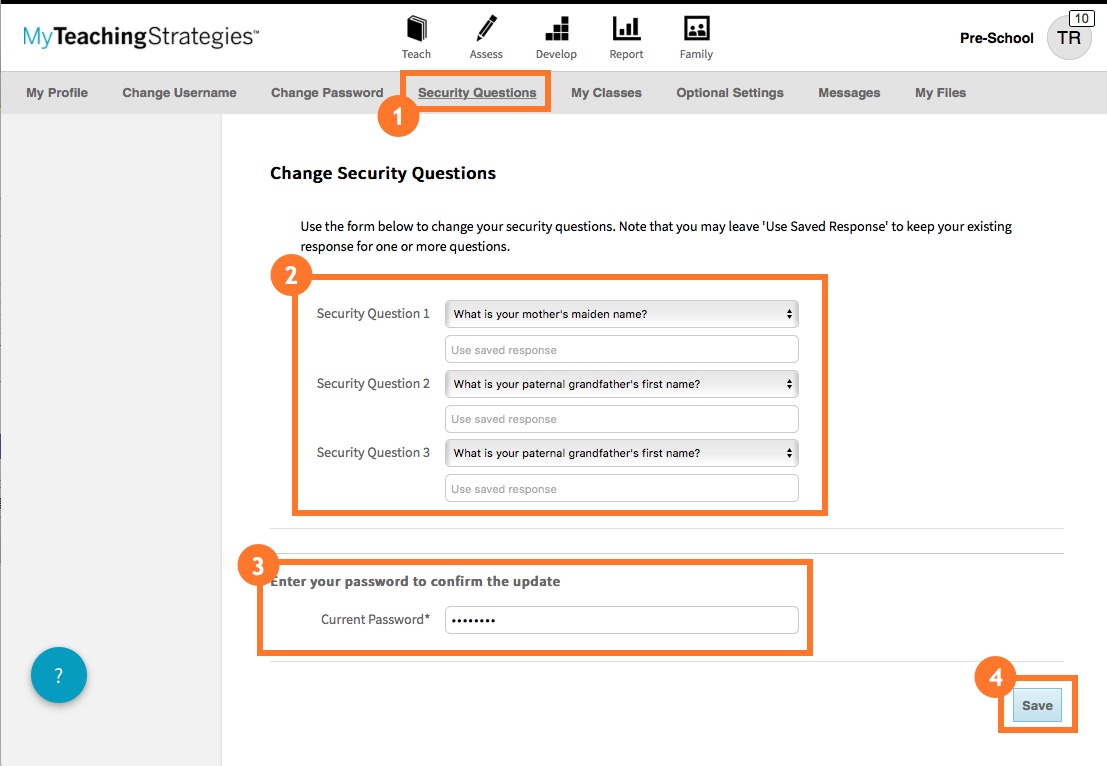Open the Security Question 3 dropdown
This screenshot has width=1107, height=766.
[x=621, y=452]
